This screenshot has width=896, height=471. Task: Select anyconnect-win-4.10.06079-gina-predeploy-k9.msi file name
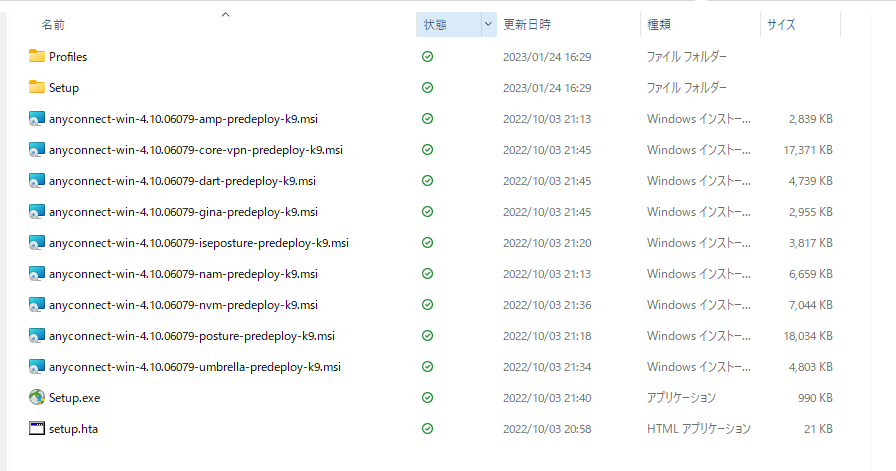pos(183,211)
